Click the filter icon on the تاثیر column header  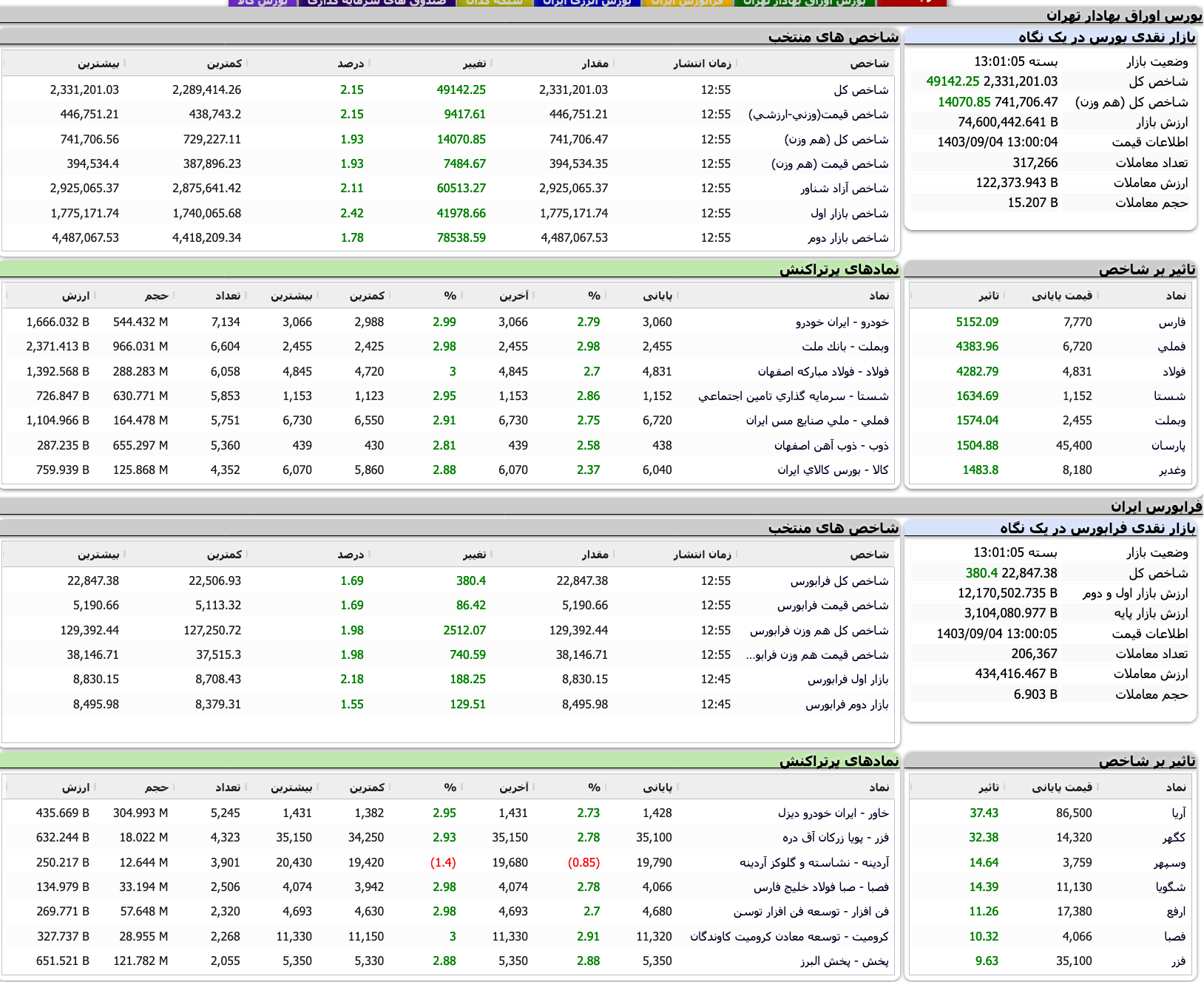[x=1005, y=295]
